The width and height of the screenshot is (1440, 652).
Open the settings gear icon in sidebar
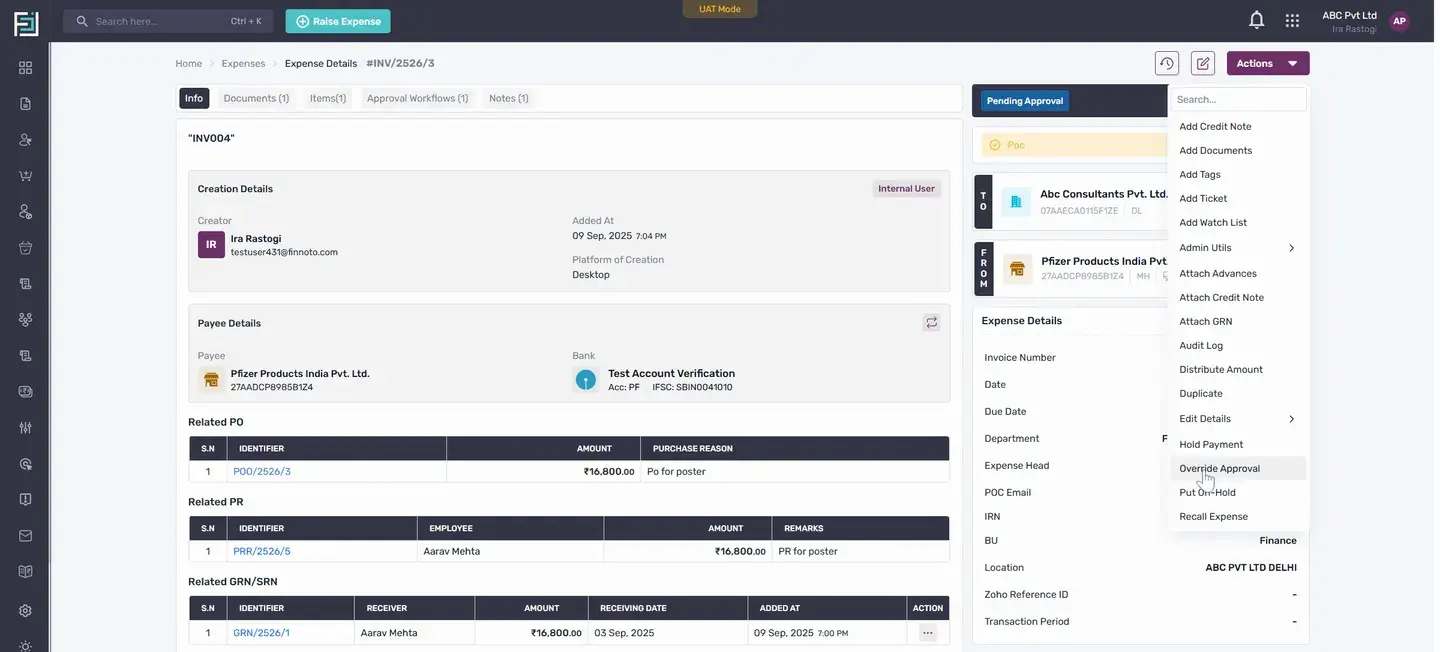[25, 611]
